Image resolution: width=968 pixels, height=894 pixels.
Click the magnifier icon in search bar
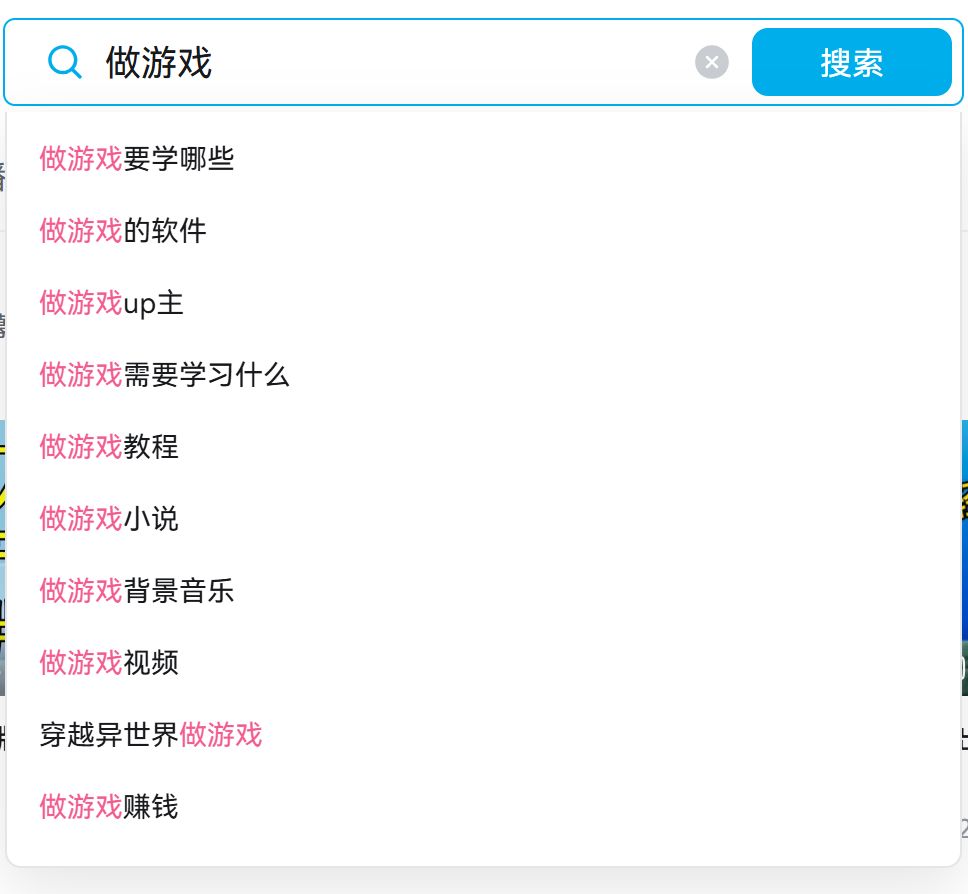point(65,63)
